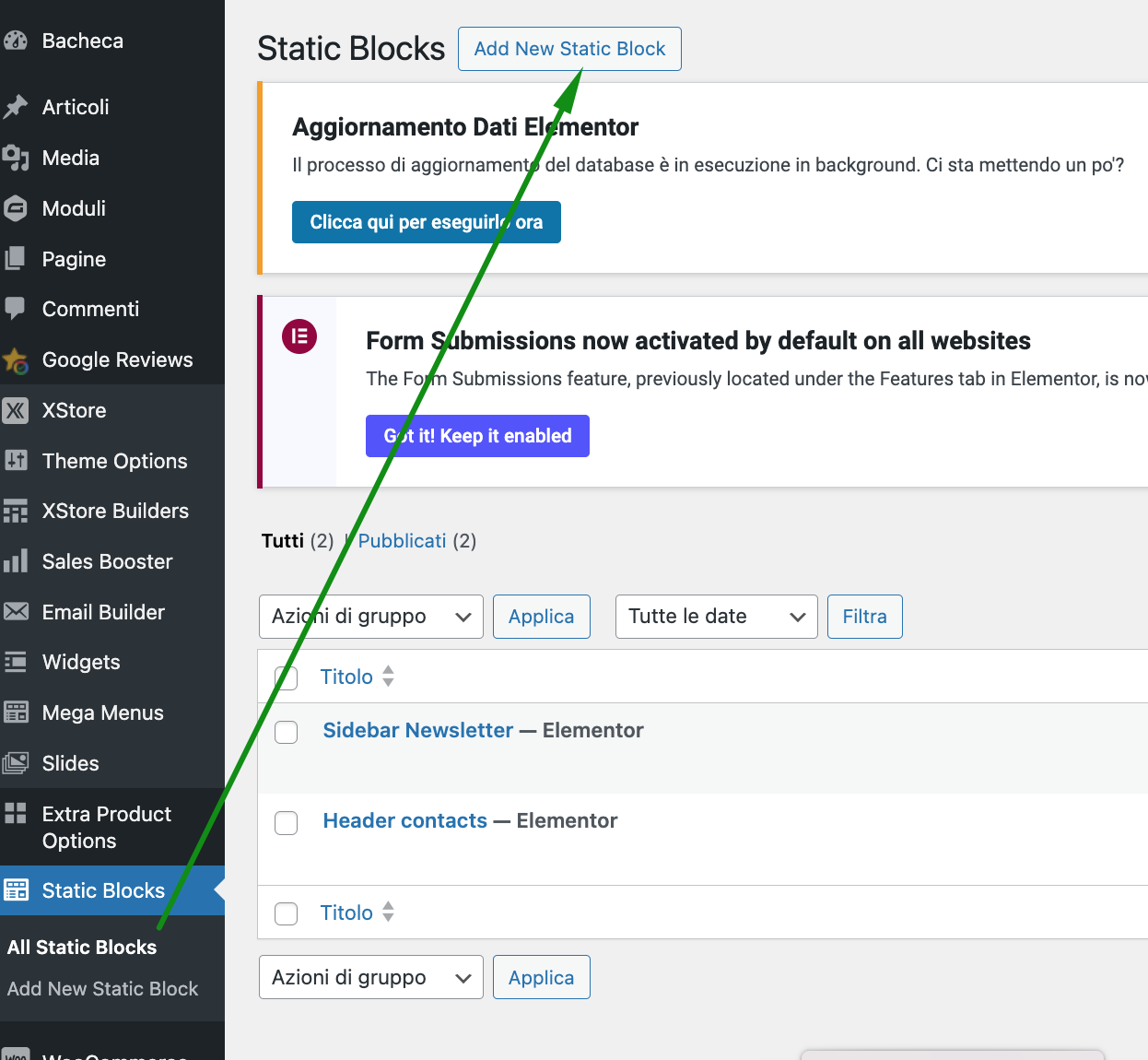
Task: Open the Header contacts static block link
Action: 405,820
